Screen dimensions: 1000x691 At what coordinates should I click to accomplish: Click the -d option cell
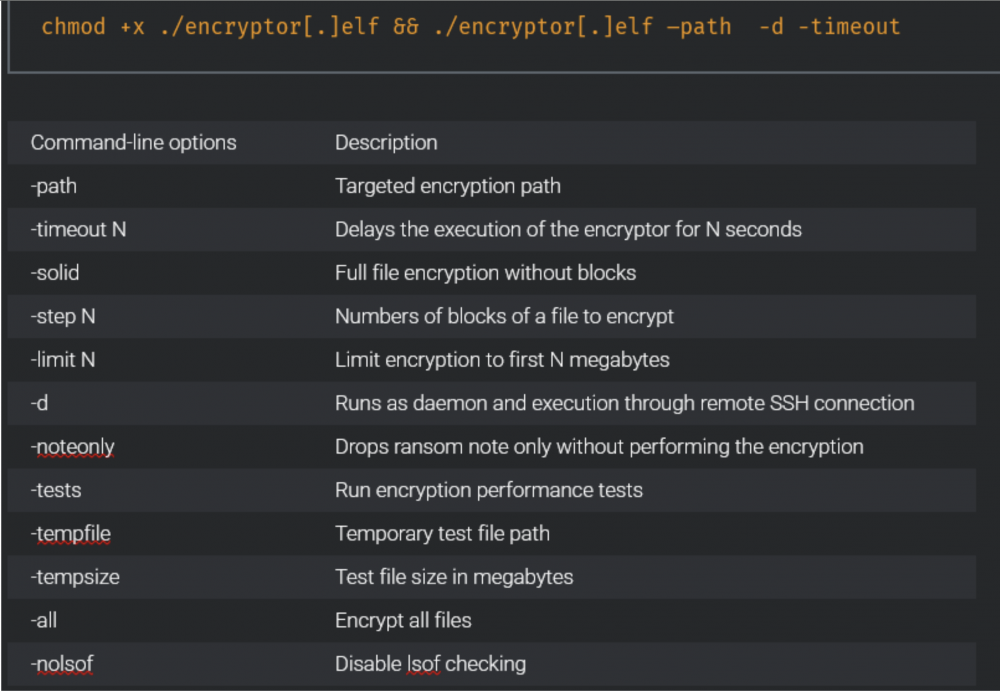pyautogui.click(x=39, y=403)
